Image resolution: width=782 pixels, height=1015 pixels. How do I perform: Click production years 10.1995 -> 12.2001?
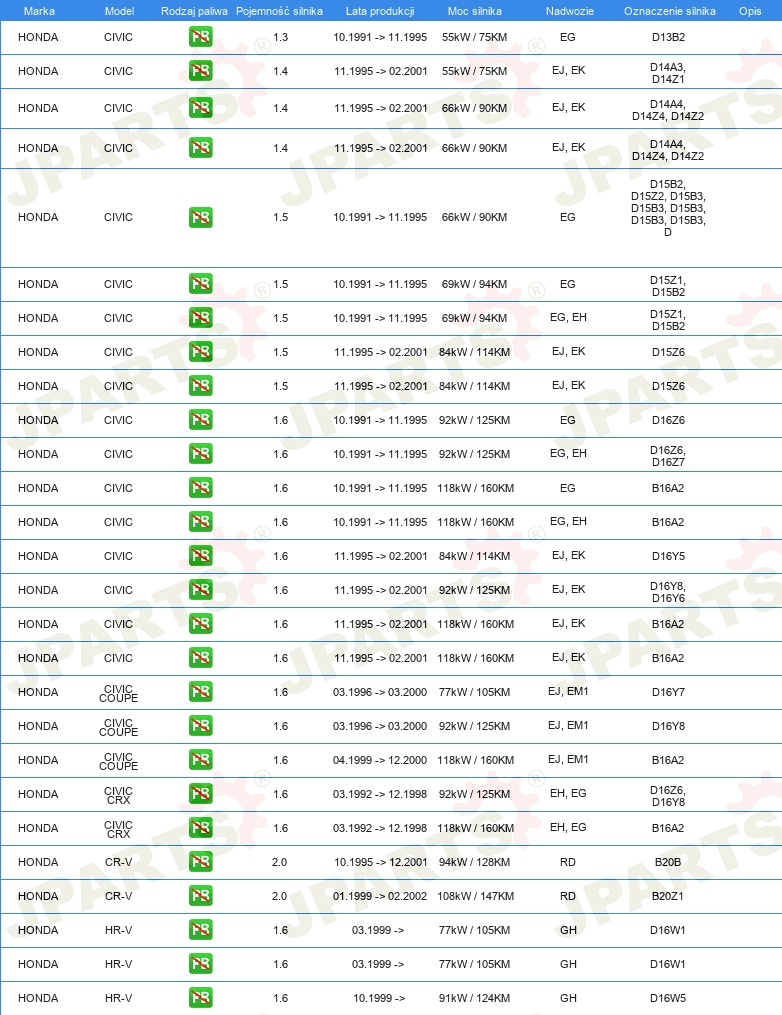[381, 862]
